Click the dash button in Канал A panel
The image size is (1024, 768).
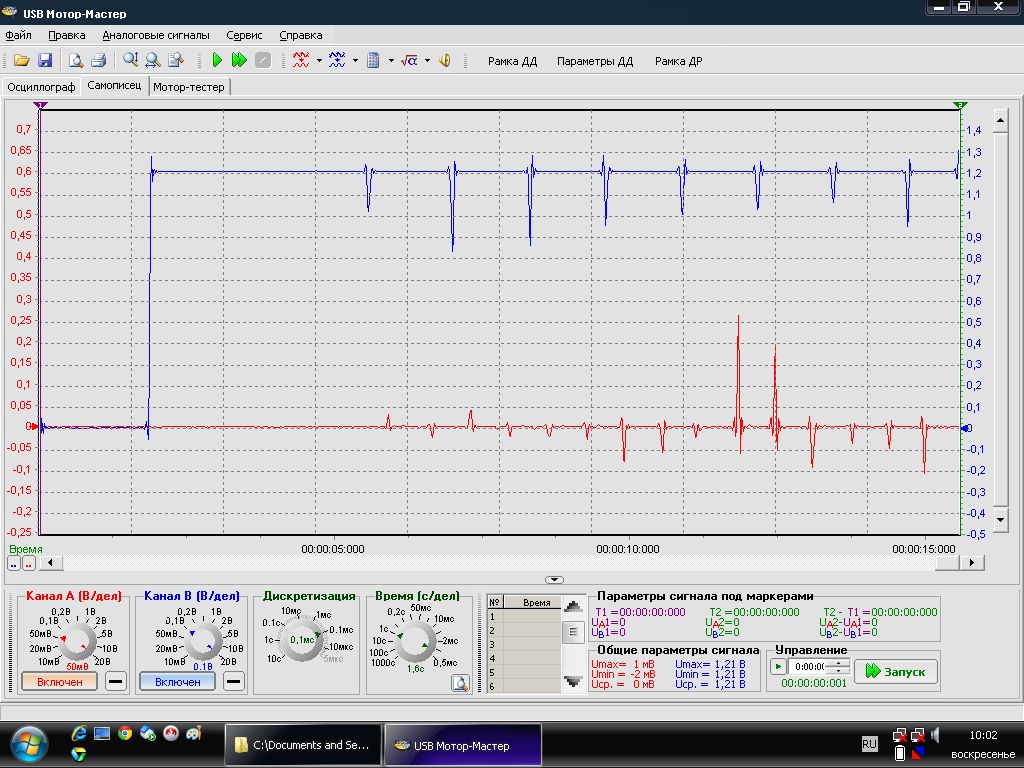click(116, 682)
